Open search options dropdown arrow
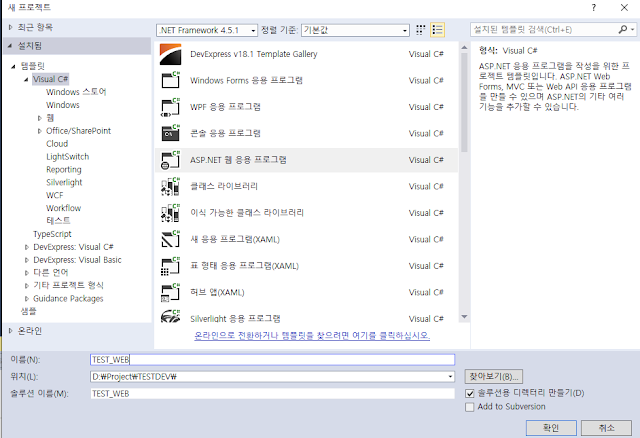This screenshot has width=640, height=438. [x=632, y=29]
